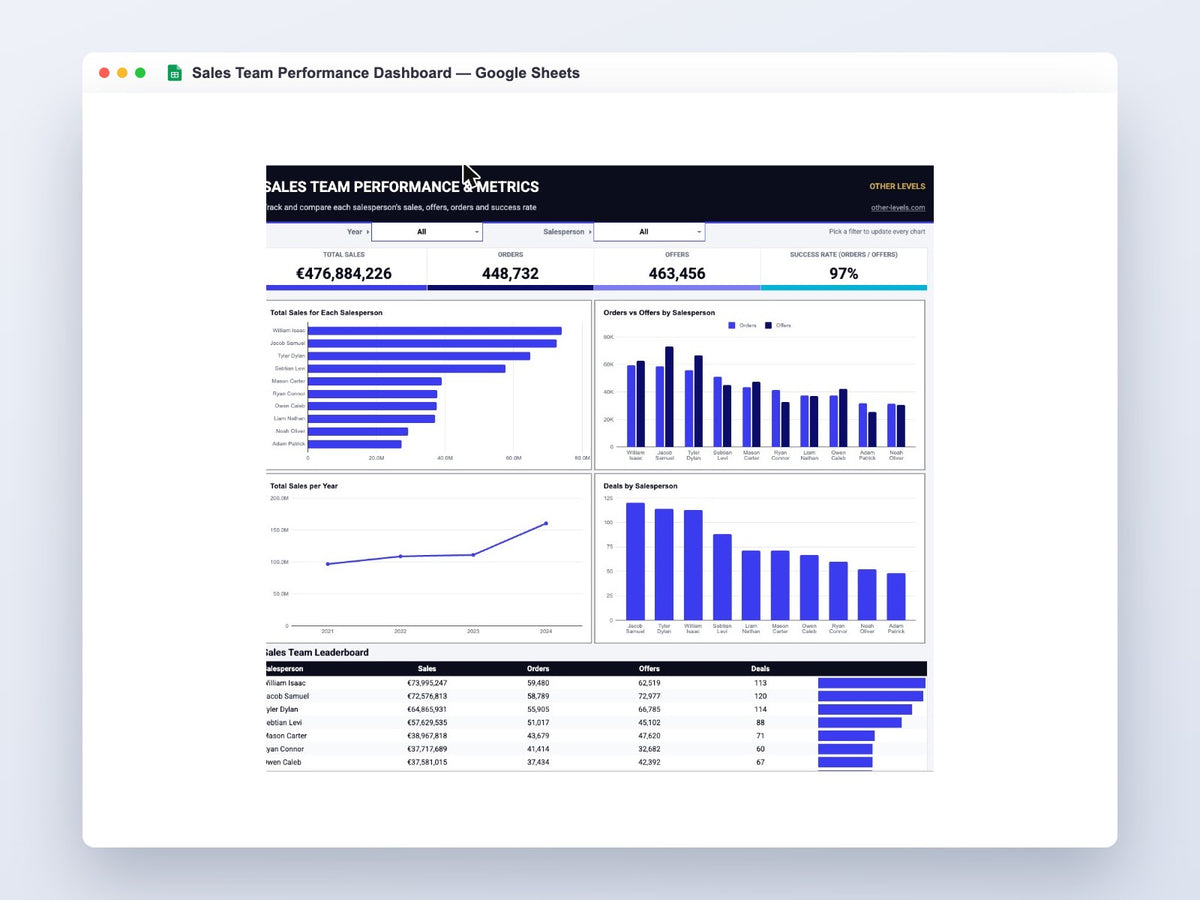Click the 2024 data point on the yearly line chart
The image size is (1200, 900).
point(546,523)
